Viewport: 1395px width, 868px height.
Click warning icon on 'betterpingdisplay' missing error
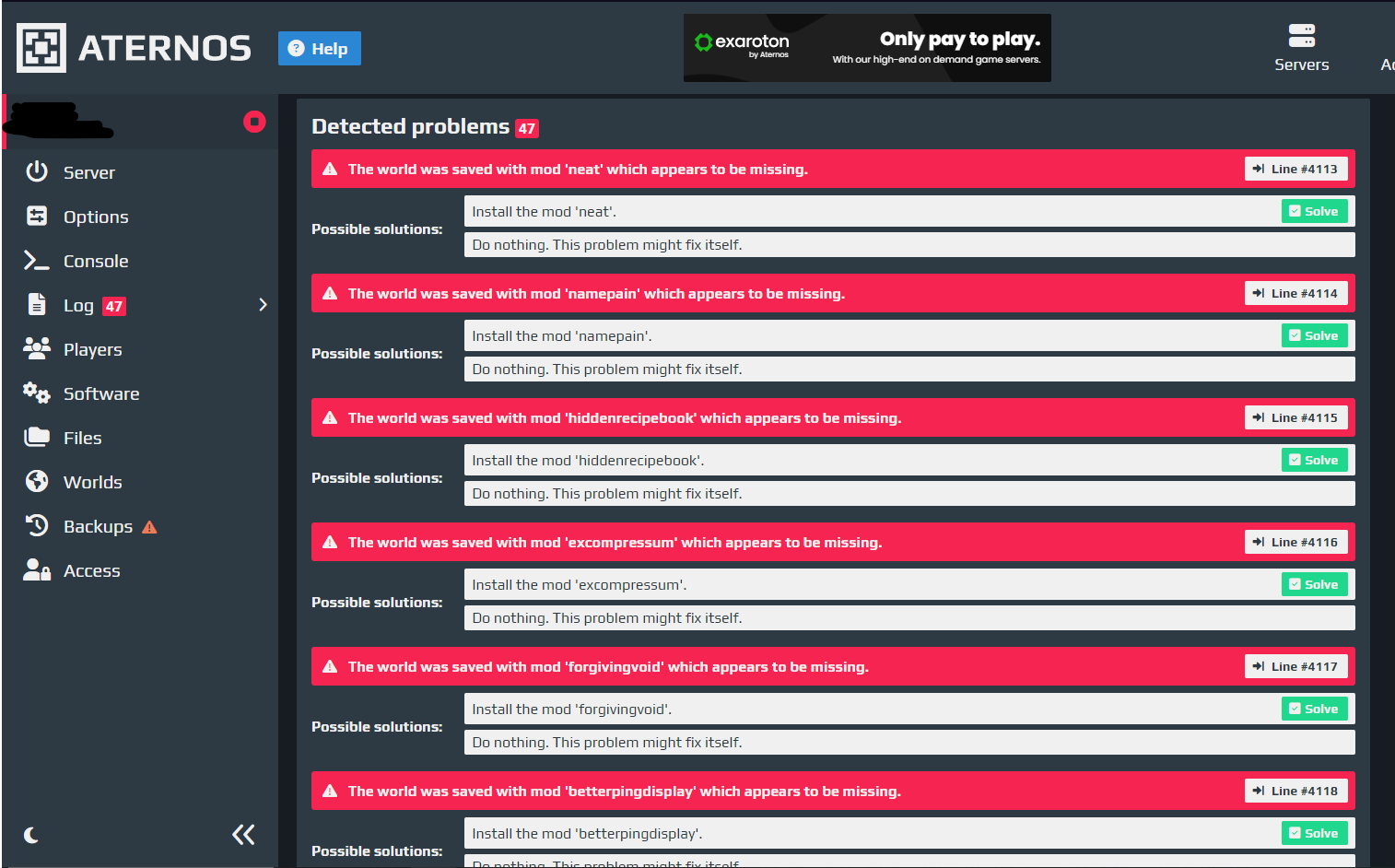coord(330,791)
